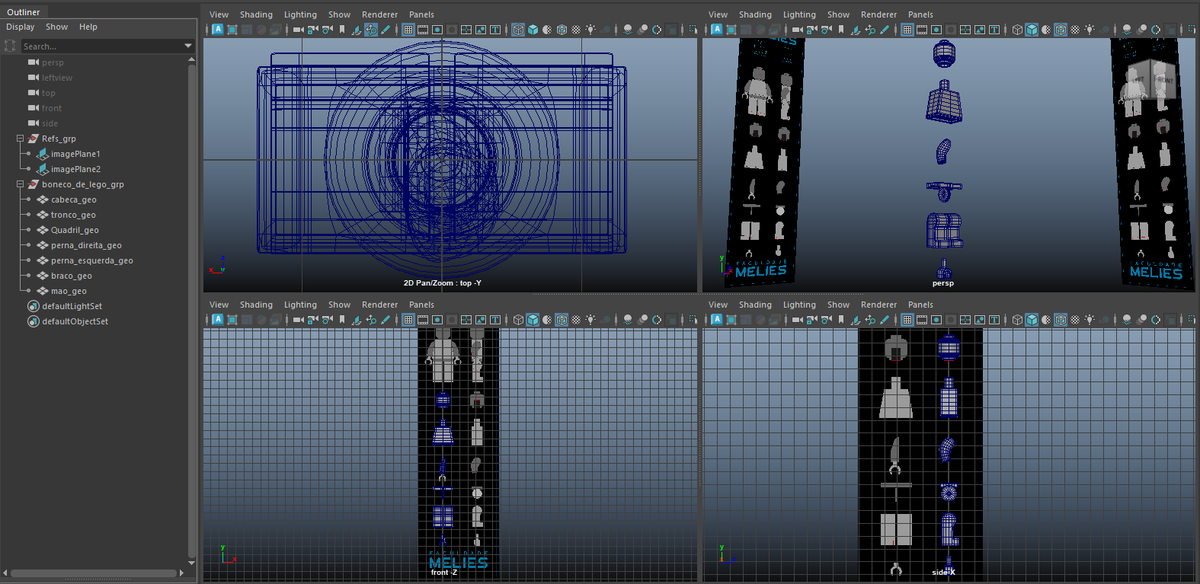Screen dimensions: 1200x584
Task: Open Outliner Show menu
Action: (57, 27)
